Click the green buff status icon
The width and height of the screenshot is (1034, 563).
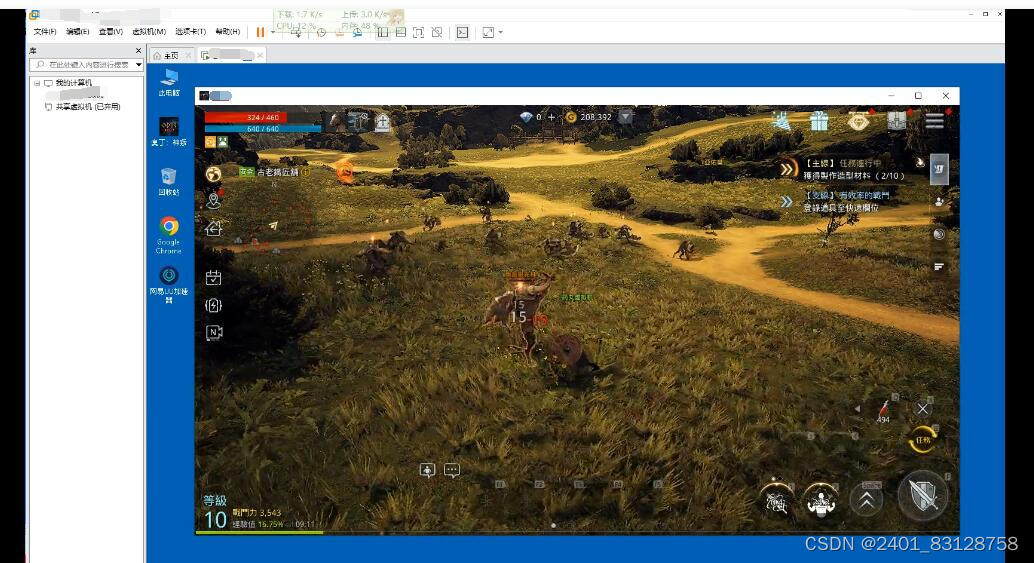[x=223, y=142]
